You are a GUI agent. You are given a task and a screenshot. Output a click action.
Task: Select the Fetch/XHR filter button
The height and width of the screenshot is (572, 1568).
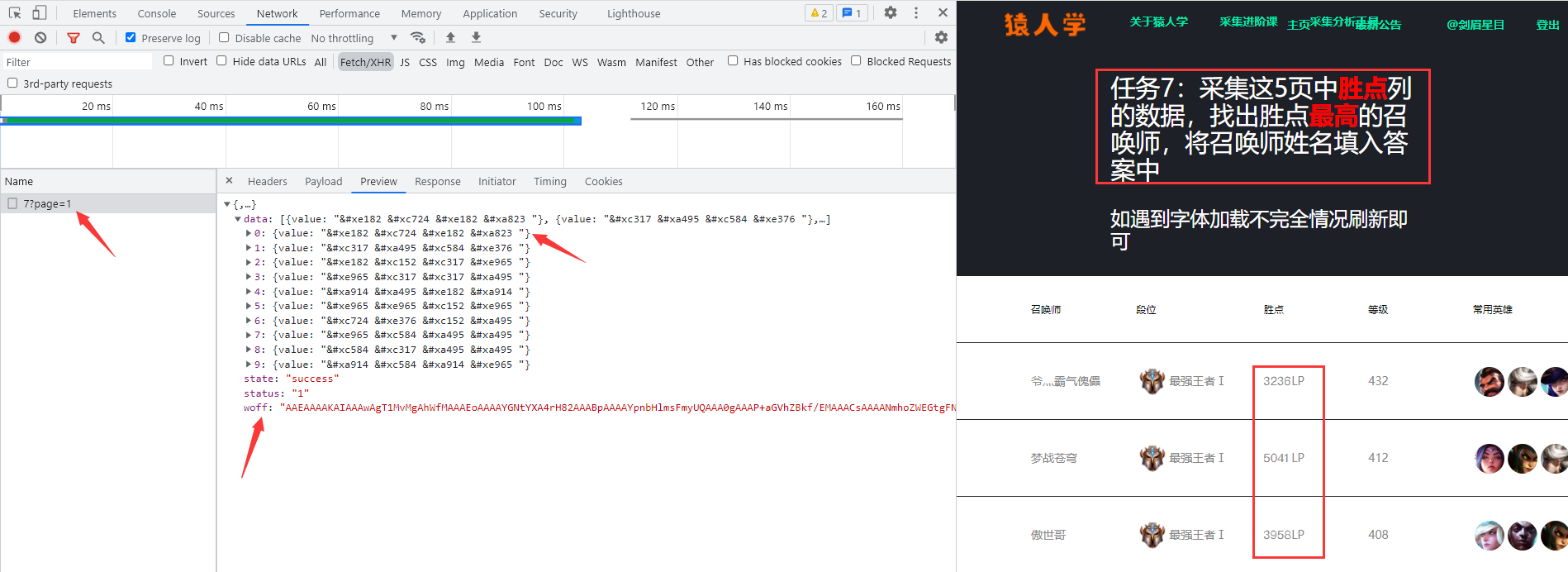(365, 62)
